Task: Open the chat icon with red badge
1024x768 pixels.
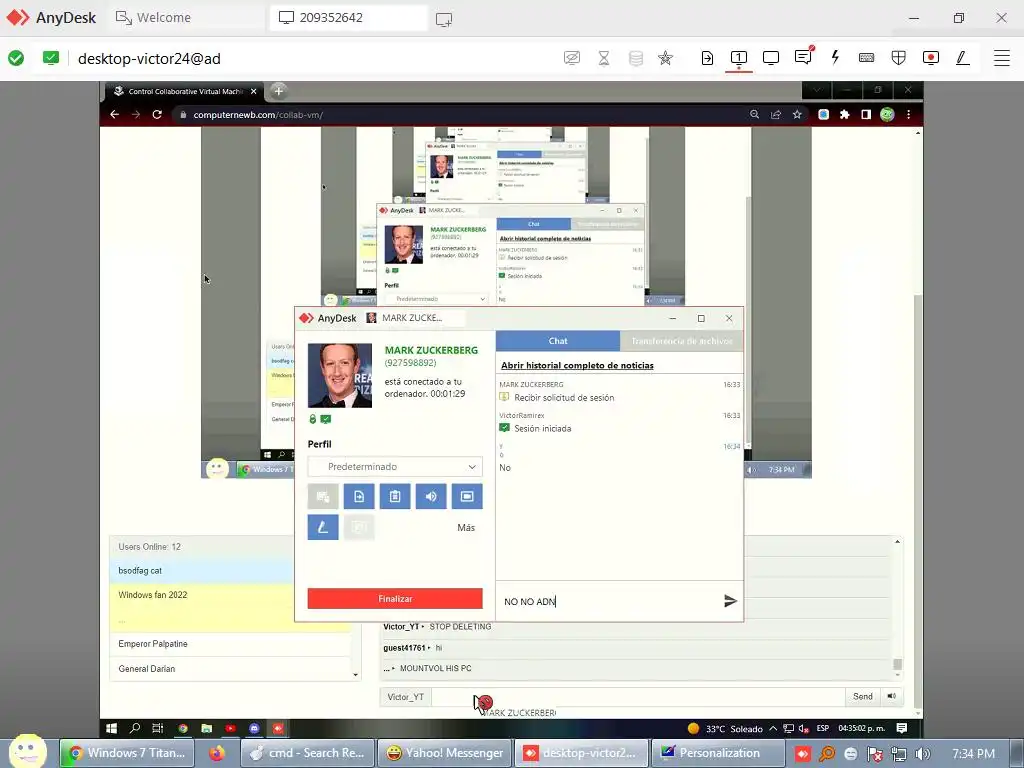Action: (803, 57)
